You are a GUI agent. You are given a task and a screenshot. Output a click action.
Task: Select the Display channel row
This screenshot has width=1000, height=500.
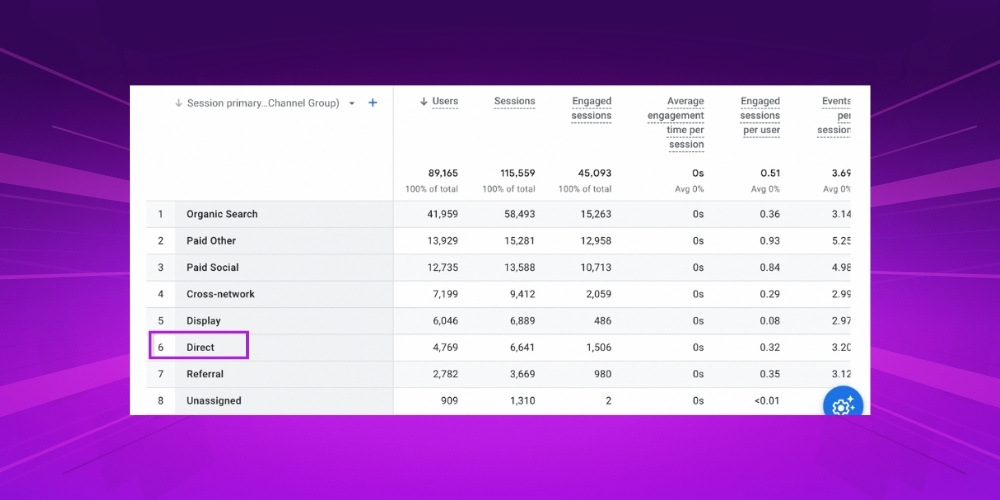click(203, 321)
